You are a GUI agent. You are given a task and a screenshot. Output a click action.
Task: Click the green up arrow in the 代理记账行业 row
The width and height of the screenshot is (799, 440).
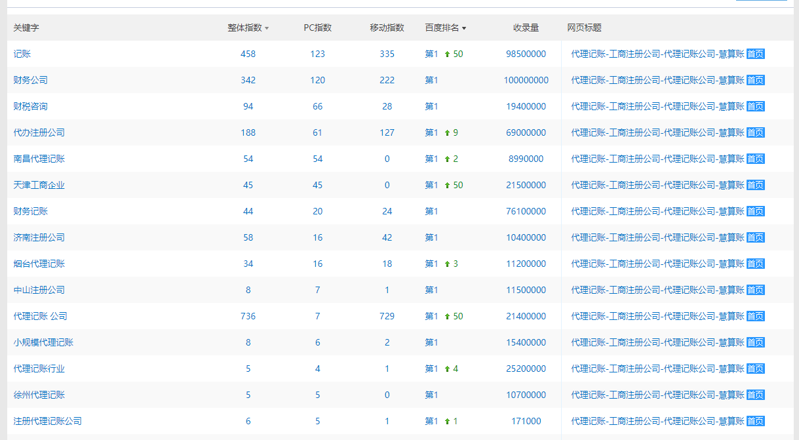tap(447, 369)
